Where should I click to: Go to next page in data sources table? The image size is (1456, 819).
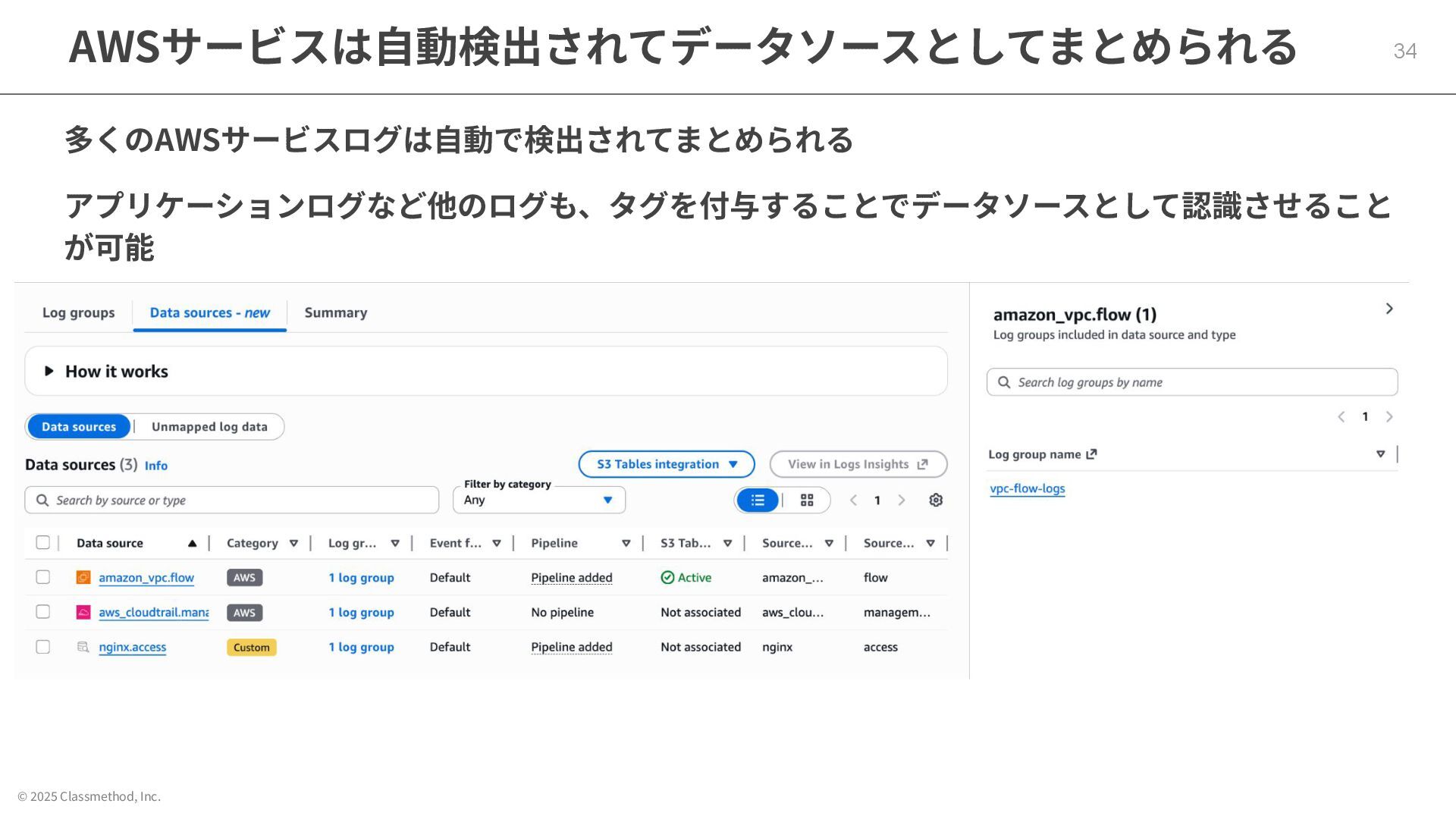tap(902, 500)
